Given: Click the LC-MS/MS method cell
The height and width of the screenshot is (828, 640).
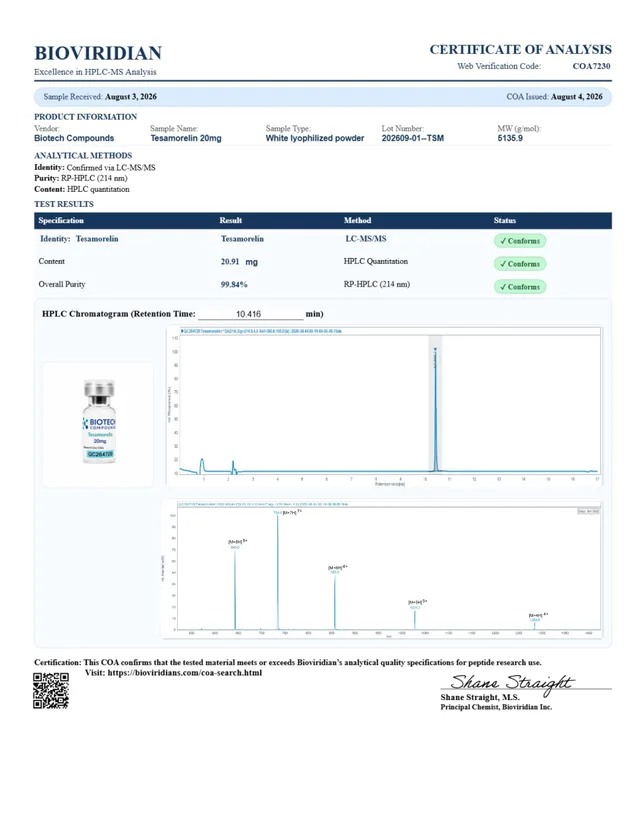Looking at the screenshot, I should point(366,239).
